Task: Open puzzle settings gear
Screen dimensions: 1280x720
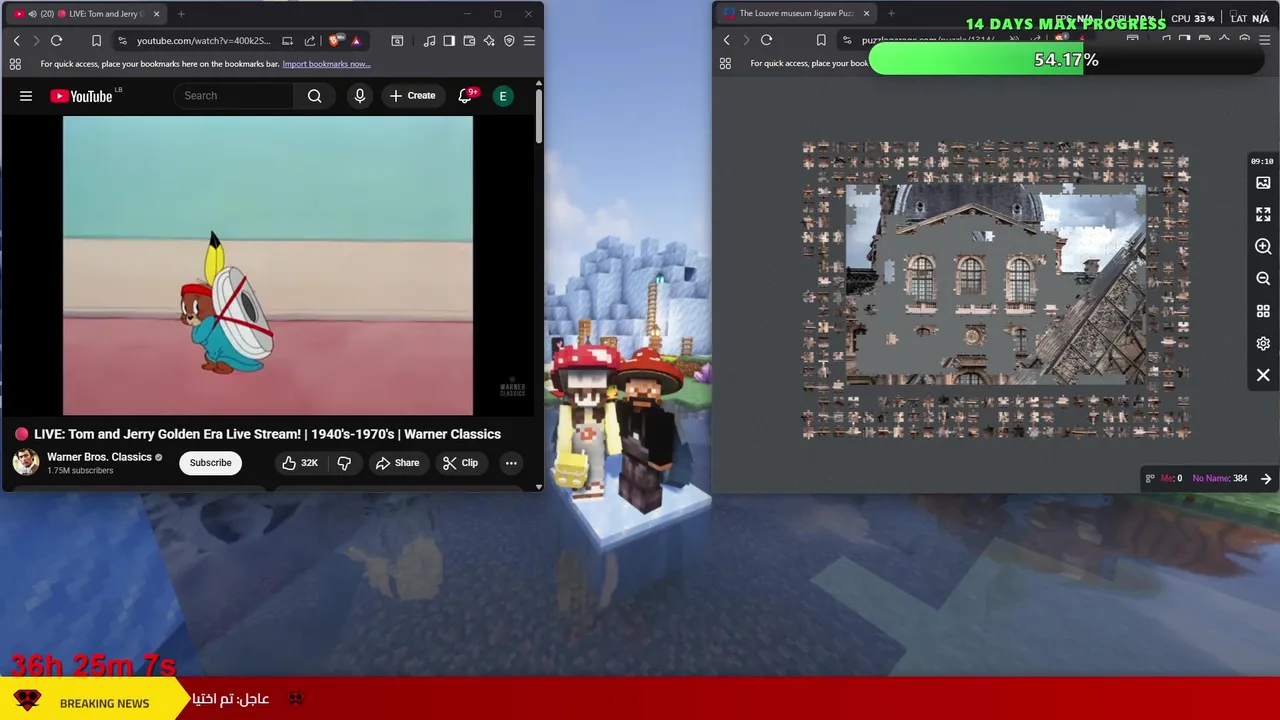Action: coord(1263,343)
